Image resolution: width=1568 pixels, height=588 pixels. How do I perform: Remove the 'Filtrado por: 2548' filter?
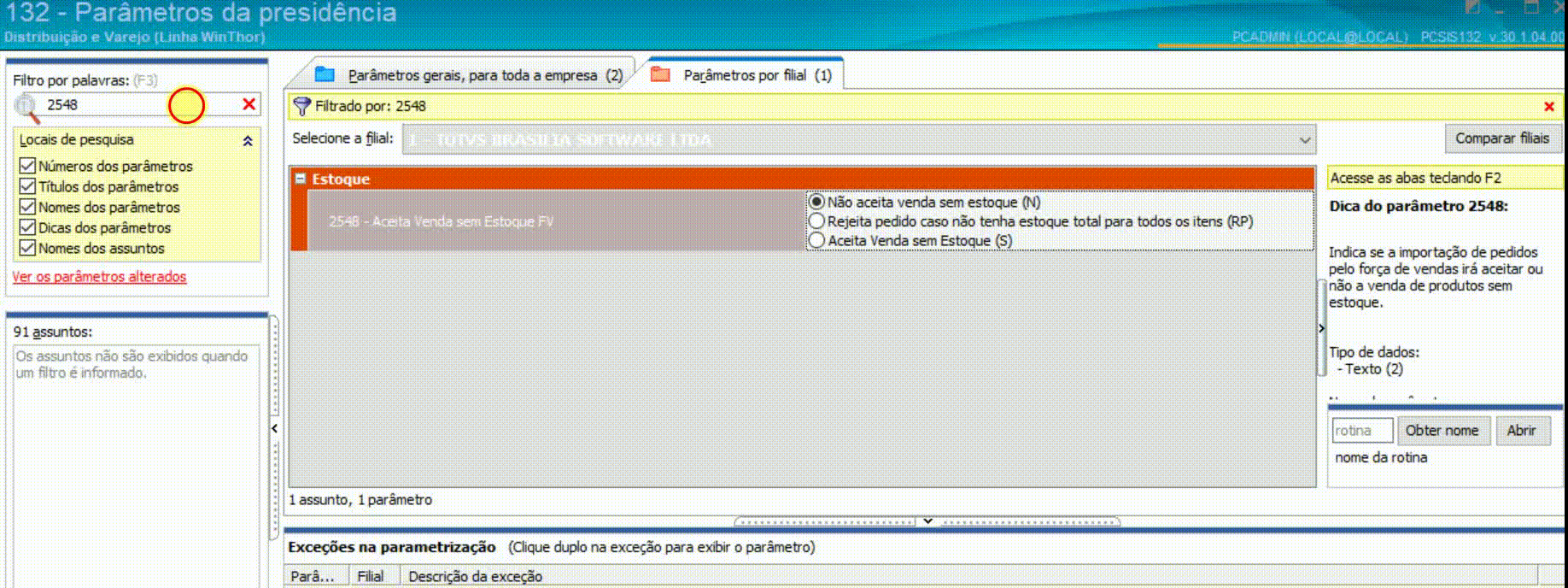1548,107
